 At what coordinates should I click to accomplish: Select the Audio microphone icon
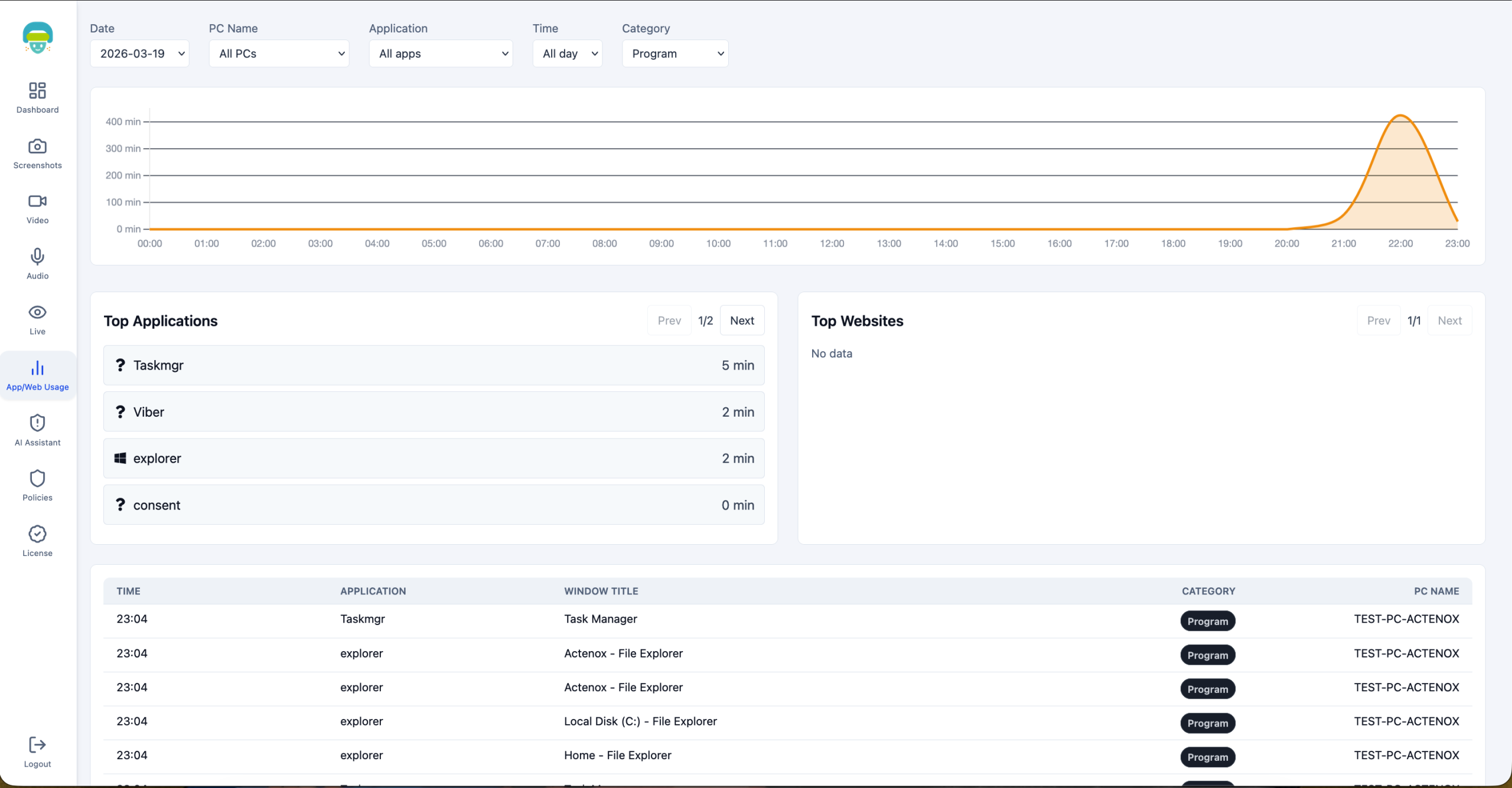click(x=37, y=257)
